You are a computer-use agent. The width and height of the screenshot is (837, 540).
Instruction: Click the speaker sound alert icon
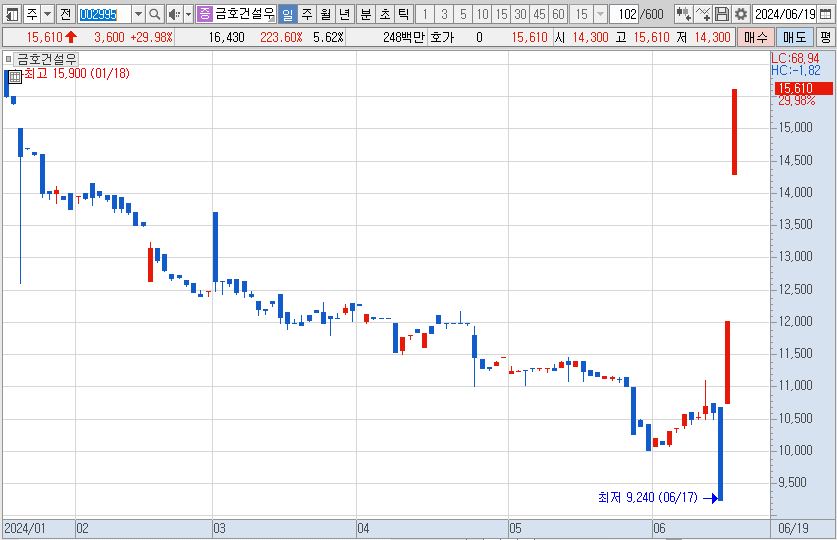tap(174, 14)
